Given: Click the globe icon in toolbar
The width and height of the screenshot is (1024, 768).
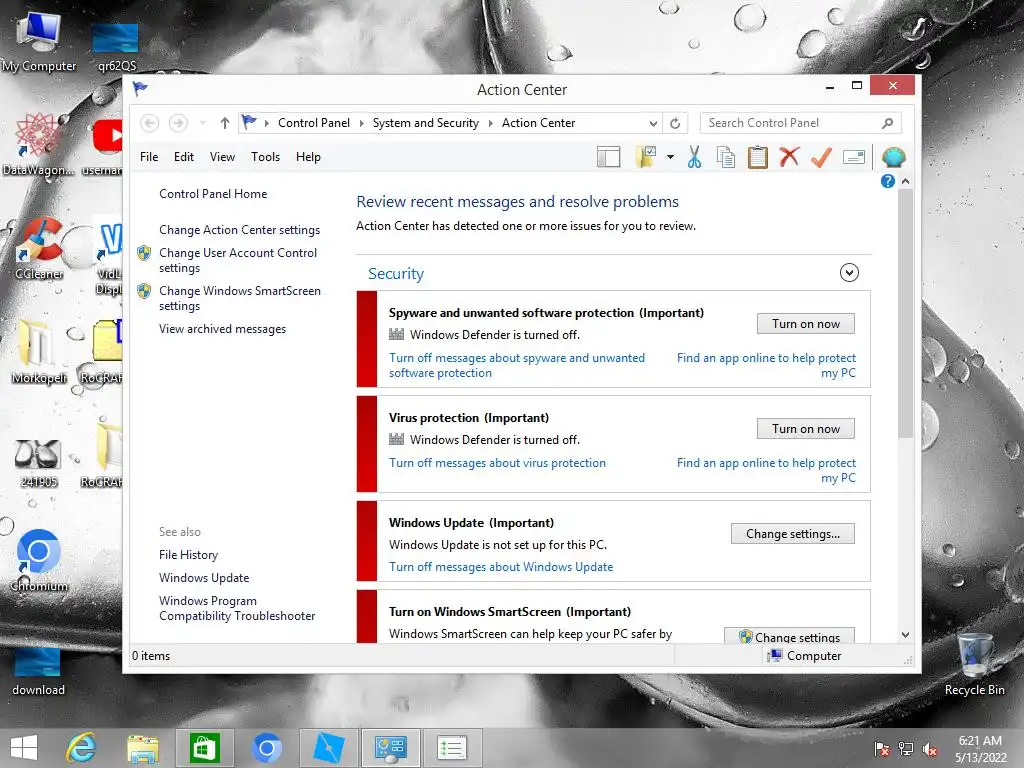Looking at the screenshot, I should 893,157.
